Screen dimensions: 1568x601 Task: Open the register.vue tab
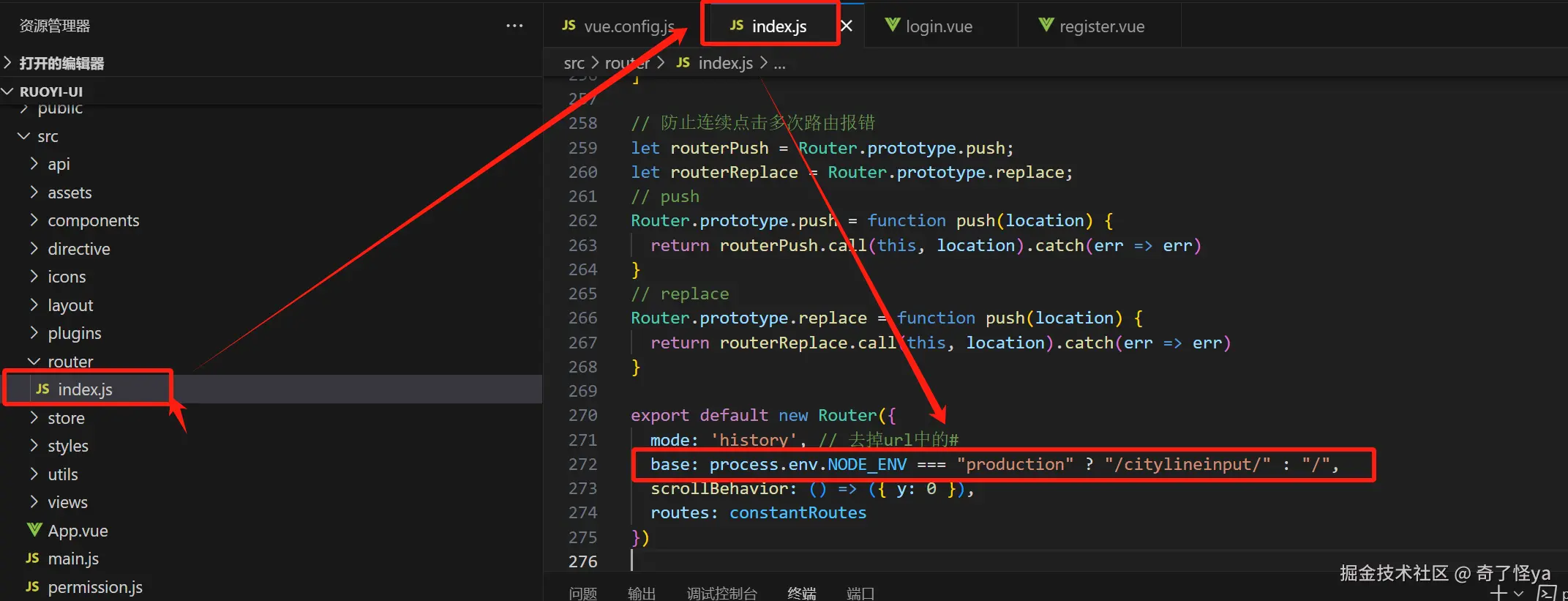click(x=1102, y=26)
